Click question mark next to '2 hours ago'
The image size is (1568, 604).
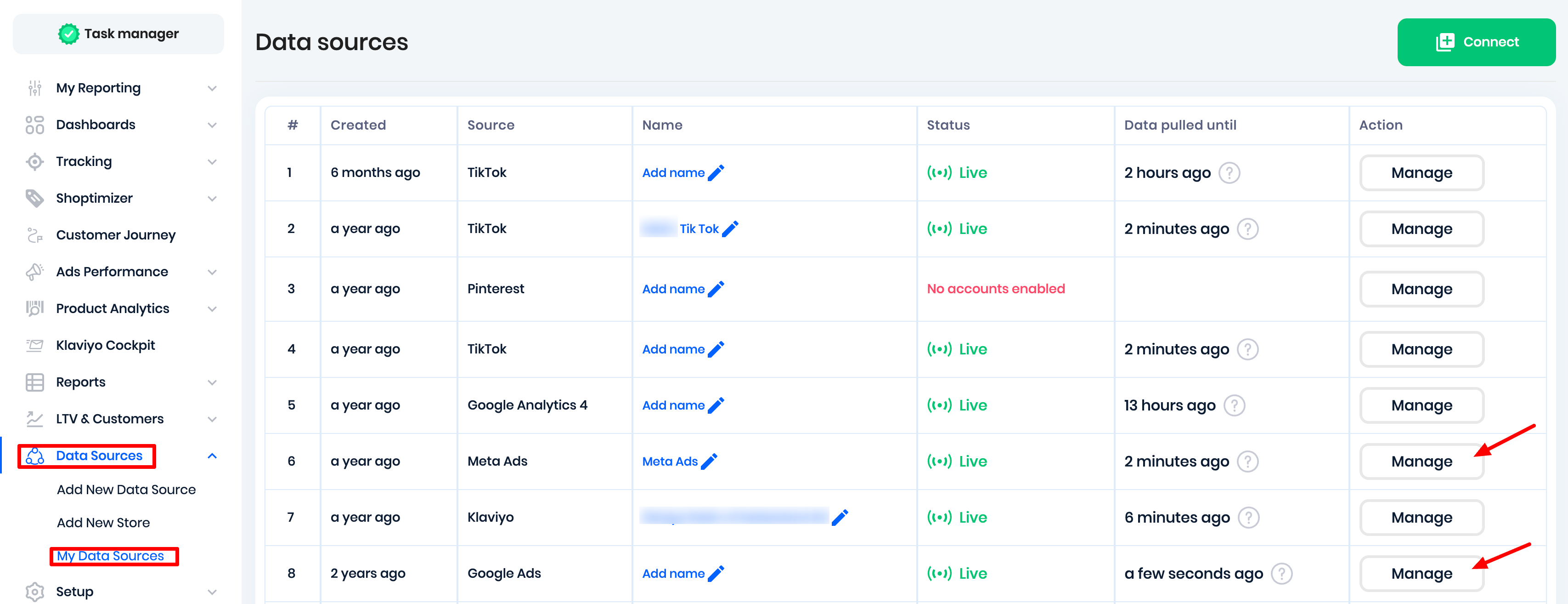point(1229,173)
